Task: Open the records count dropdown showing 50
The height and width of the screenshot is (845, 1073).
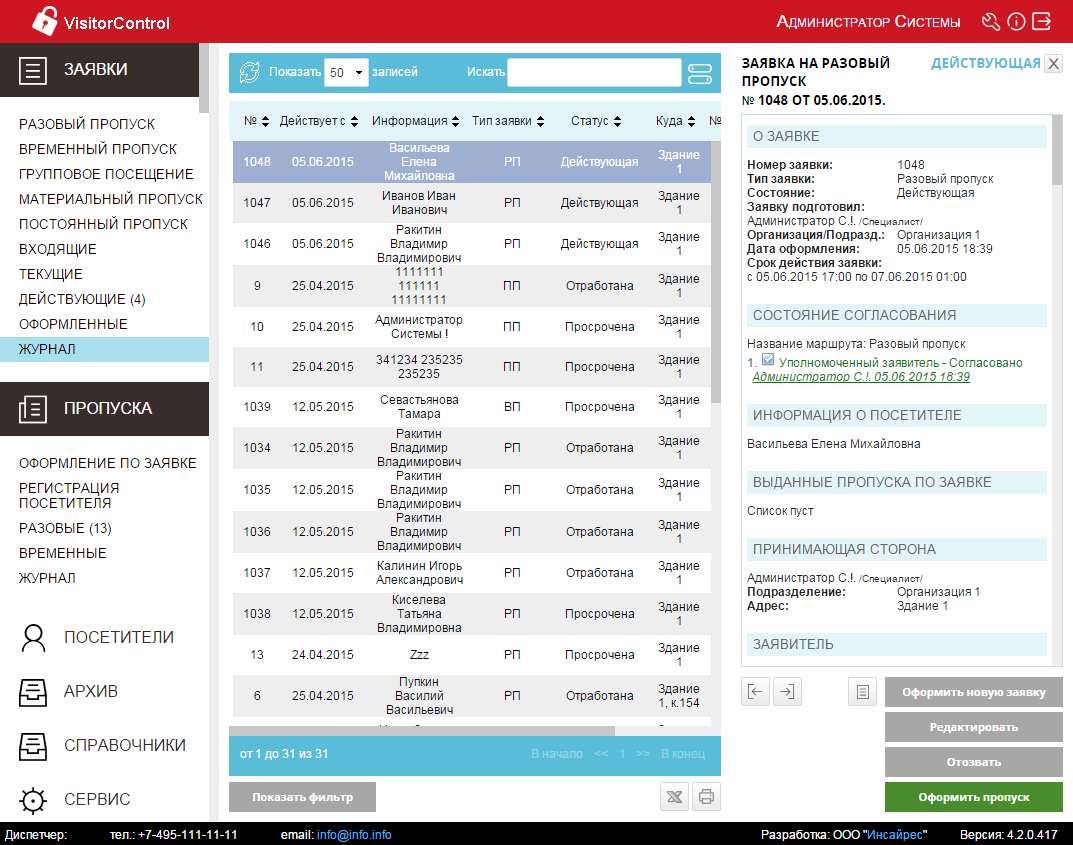Action: pyautogui.click(x=346, y=72)
